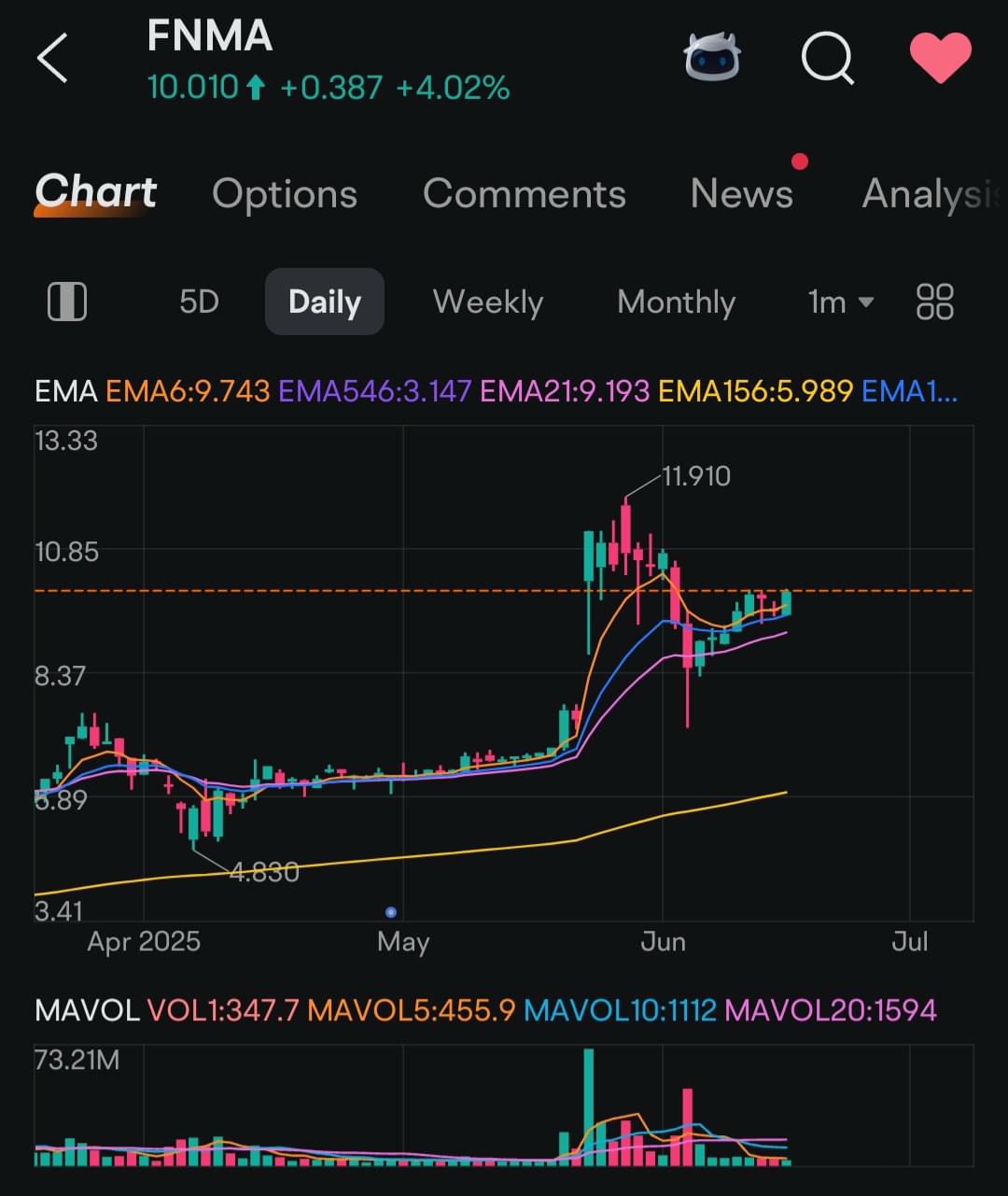Switch to the Options tab
The width and height of the screenshot is (1008, 1196).
(x=285, y=193)
